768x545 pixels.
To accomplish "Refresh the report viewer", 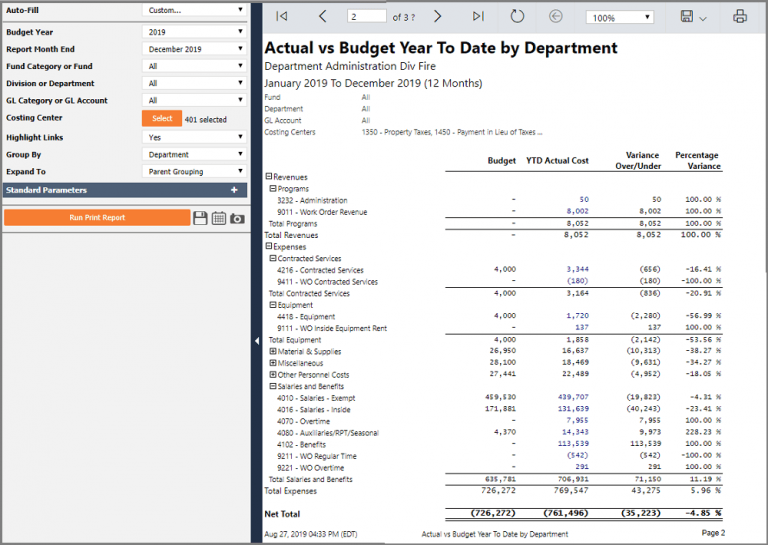I will pos(517,17).
